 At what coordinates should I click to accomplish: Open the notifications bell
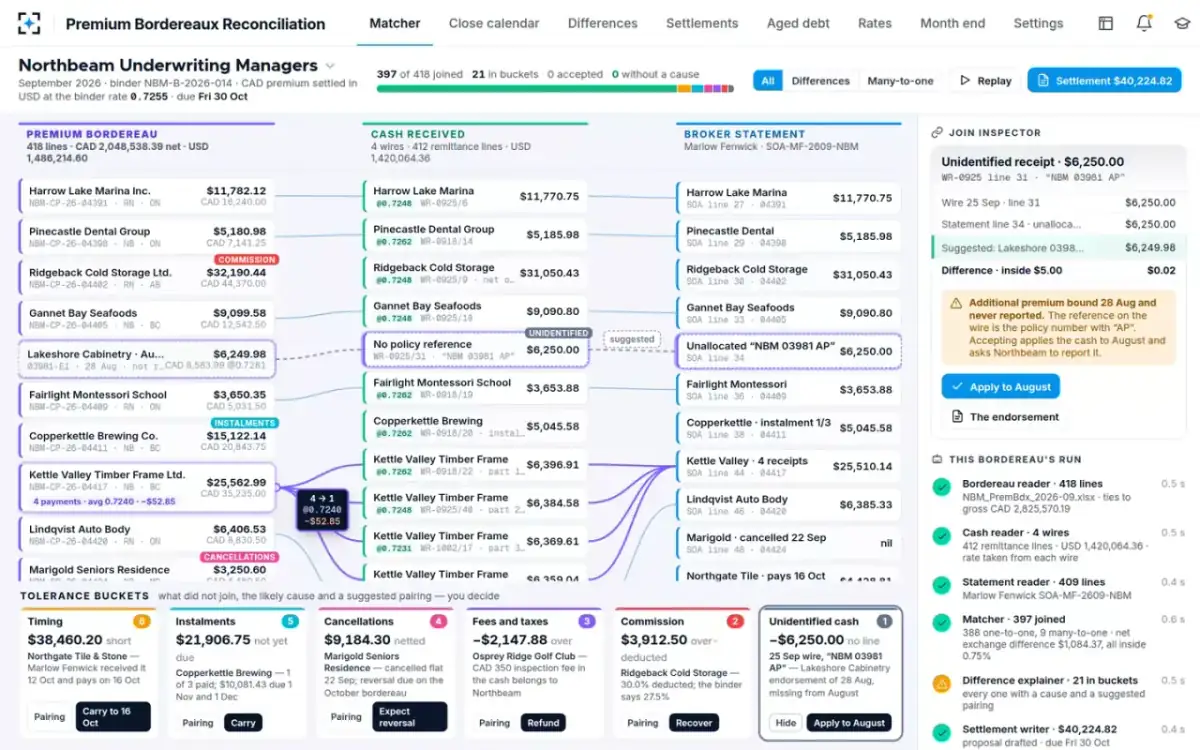(x=1144, y=23)
